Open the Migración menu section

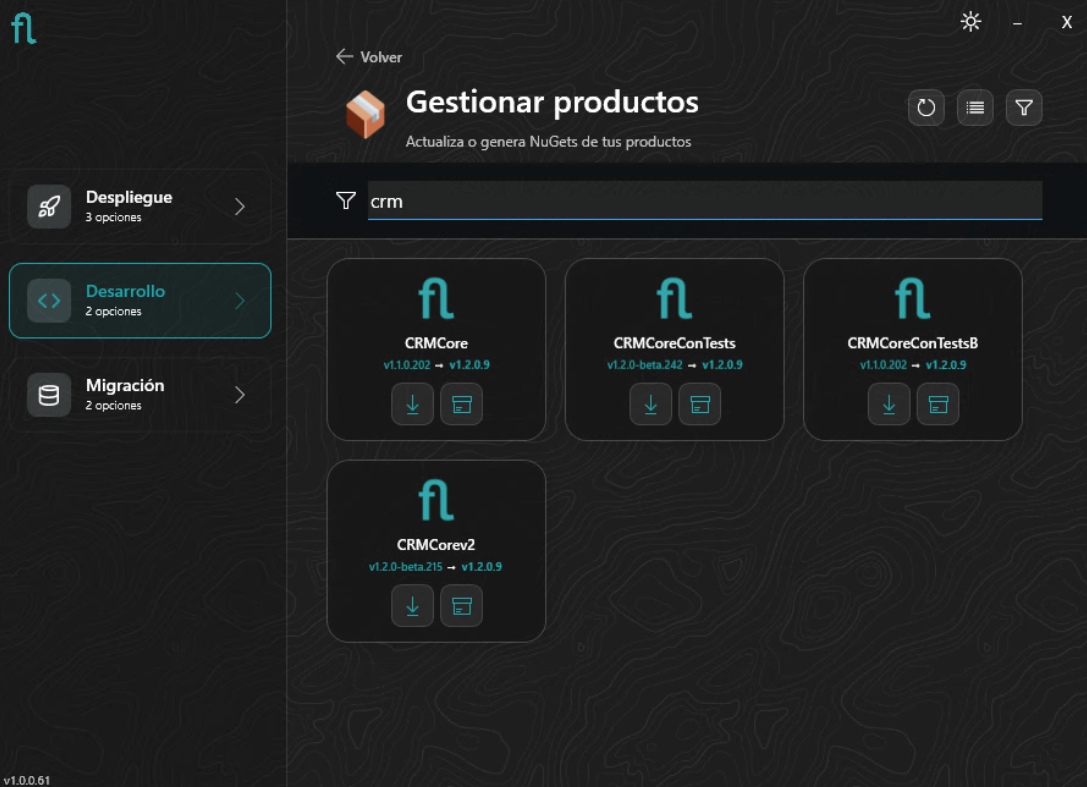(x=140, y=395)
